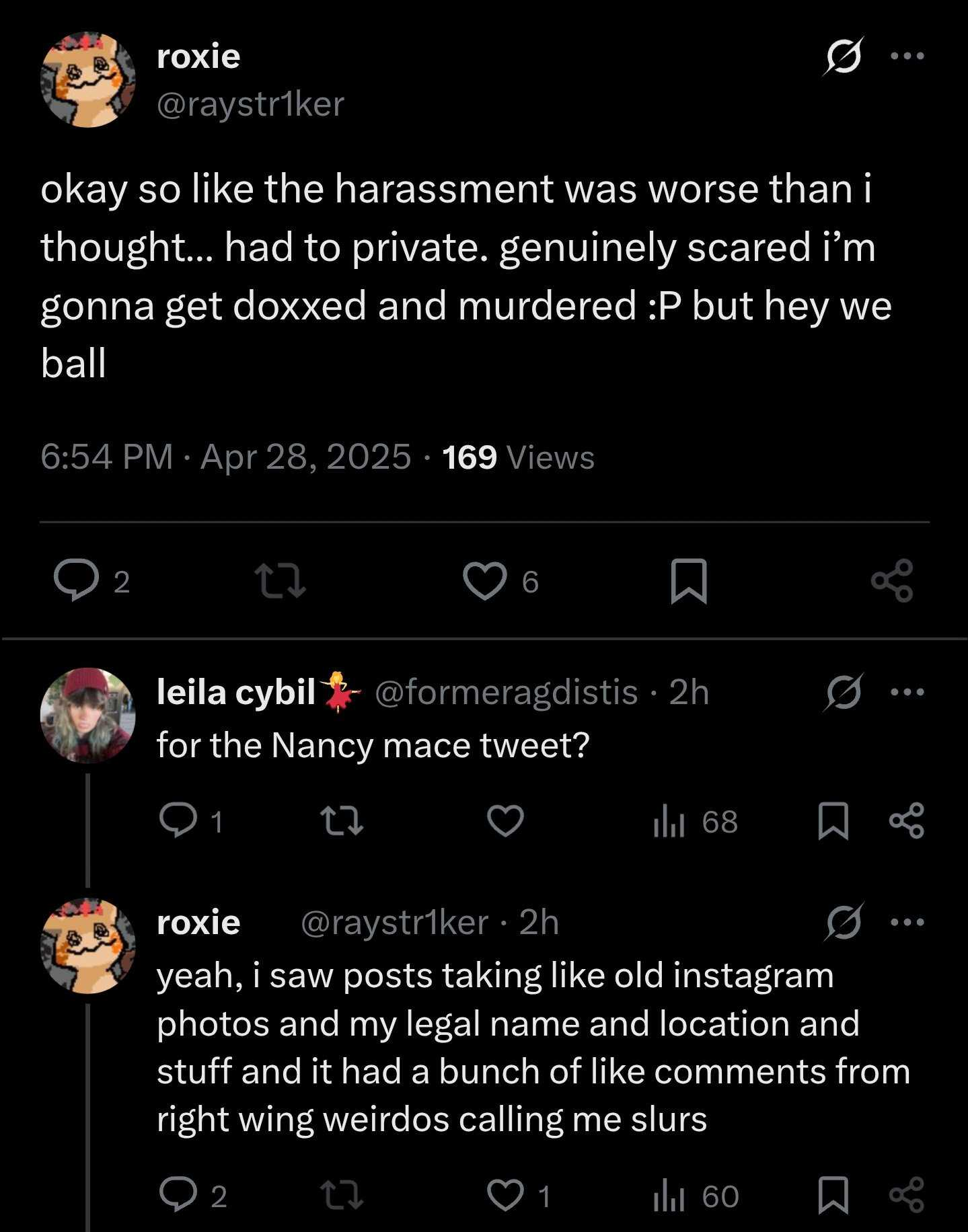View analytics showing 68 views
Viewport: 968px width, 1232px height.
coord(696,822)
